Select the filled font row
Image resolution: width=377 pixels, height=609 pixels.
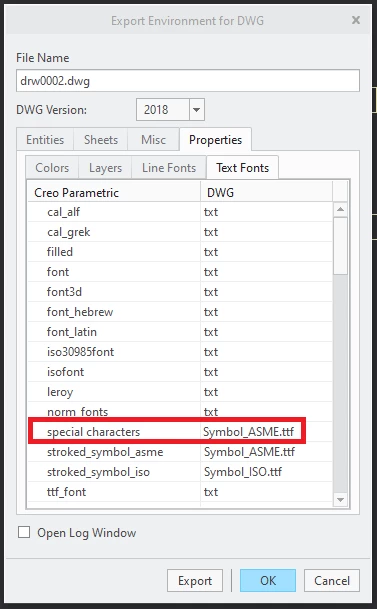pyautogui.click(x=180, y=252)
